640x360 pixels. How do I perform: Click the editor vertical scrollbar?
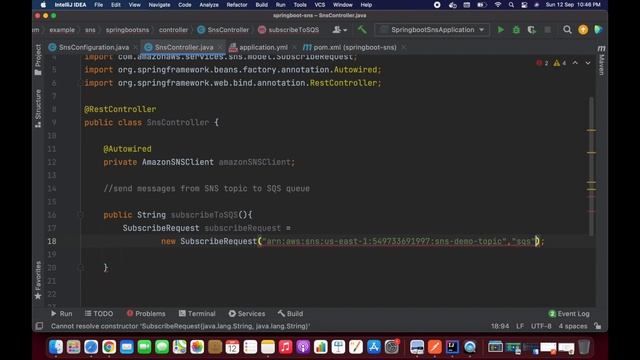click(x=591, y=166)
